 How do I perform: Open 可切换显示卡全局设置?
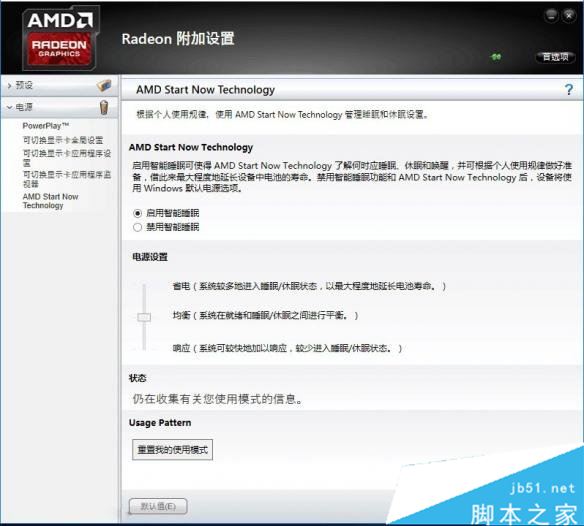click(63, 140)
